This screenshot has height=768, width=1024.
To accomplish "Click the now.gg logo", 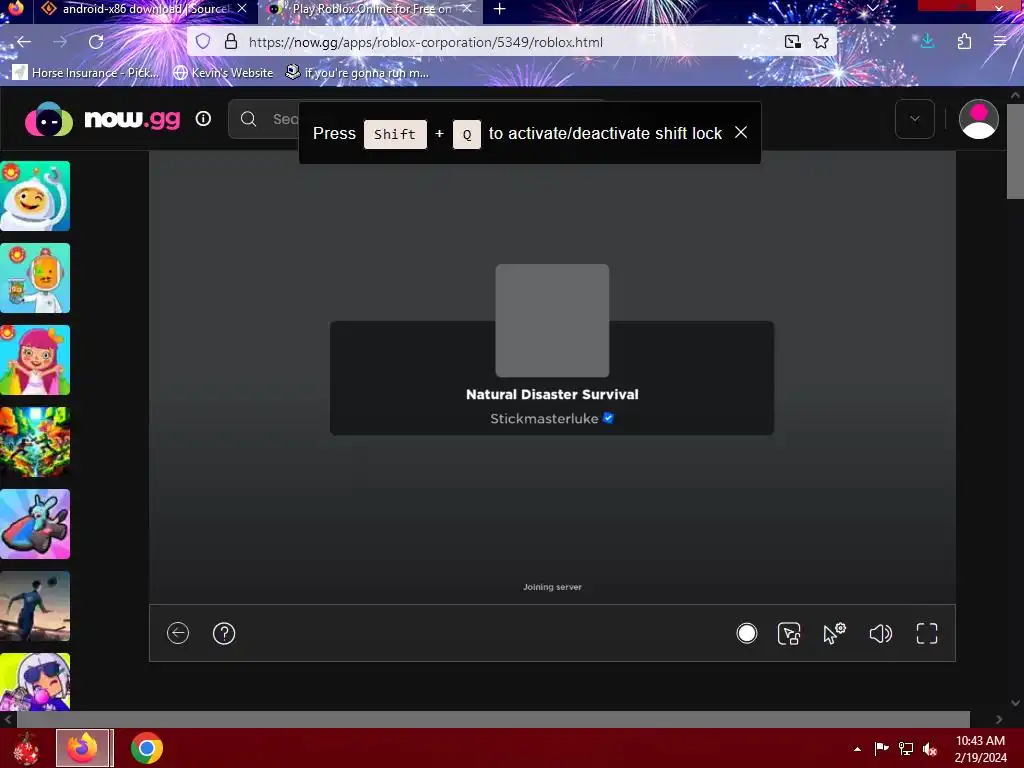I will (103, 120).
